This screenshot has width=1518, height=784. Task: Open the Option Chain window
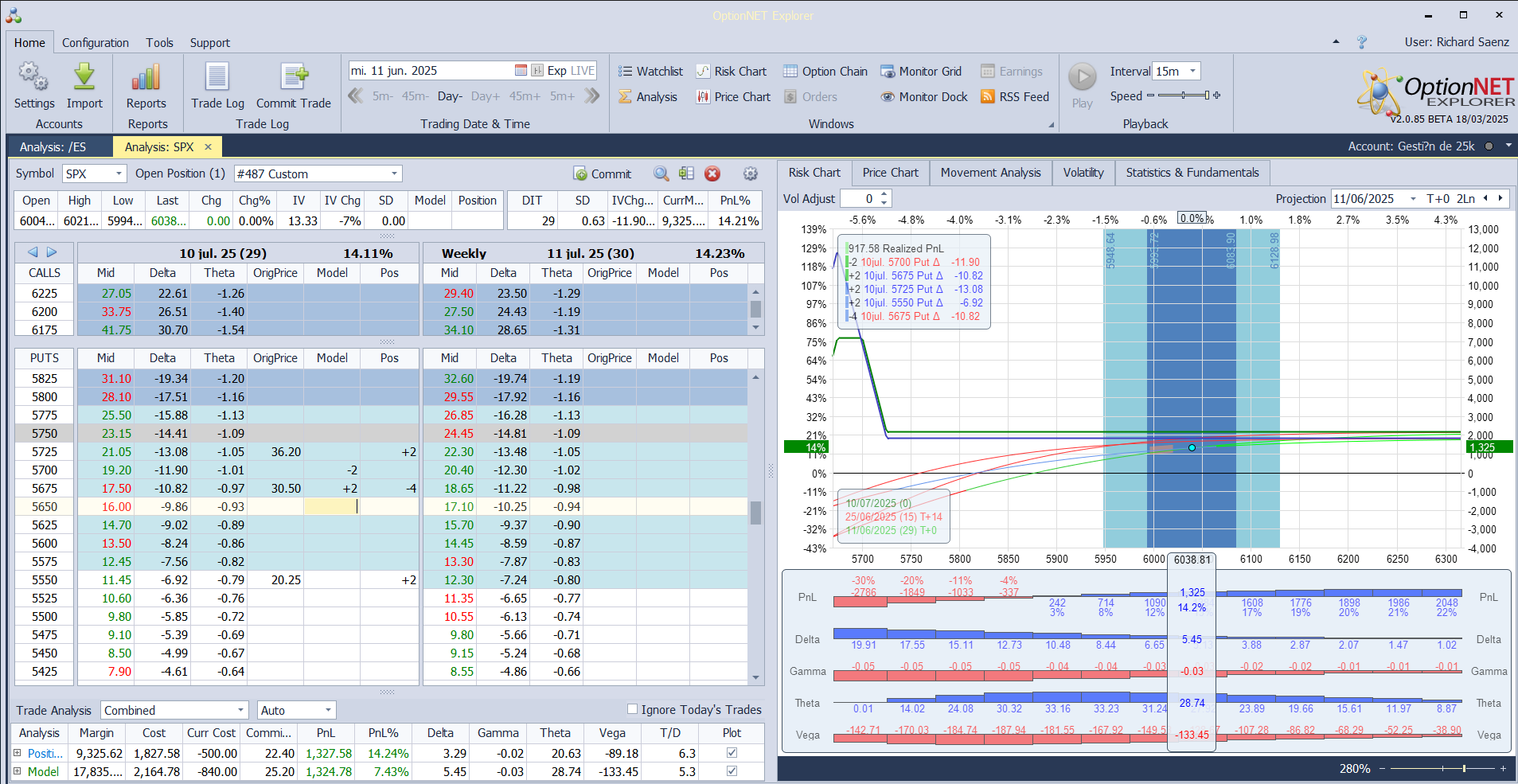825,72
